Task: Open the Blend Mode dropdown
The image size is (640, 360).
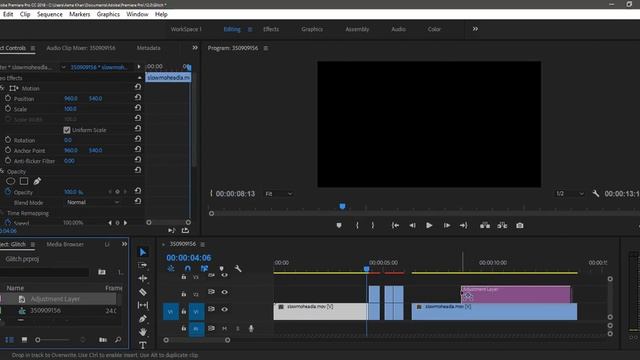Action: pos(93,202)
